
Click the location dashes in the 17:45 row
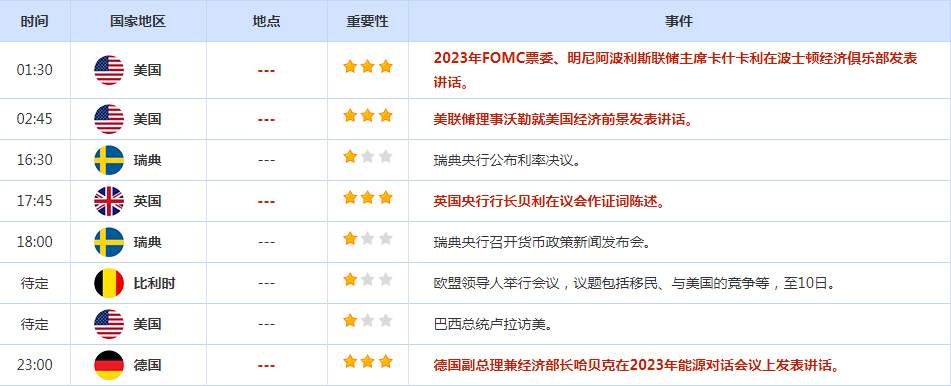click(x=266, y=201)
